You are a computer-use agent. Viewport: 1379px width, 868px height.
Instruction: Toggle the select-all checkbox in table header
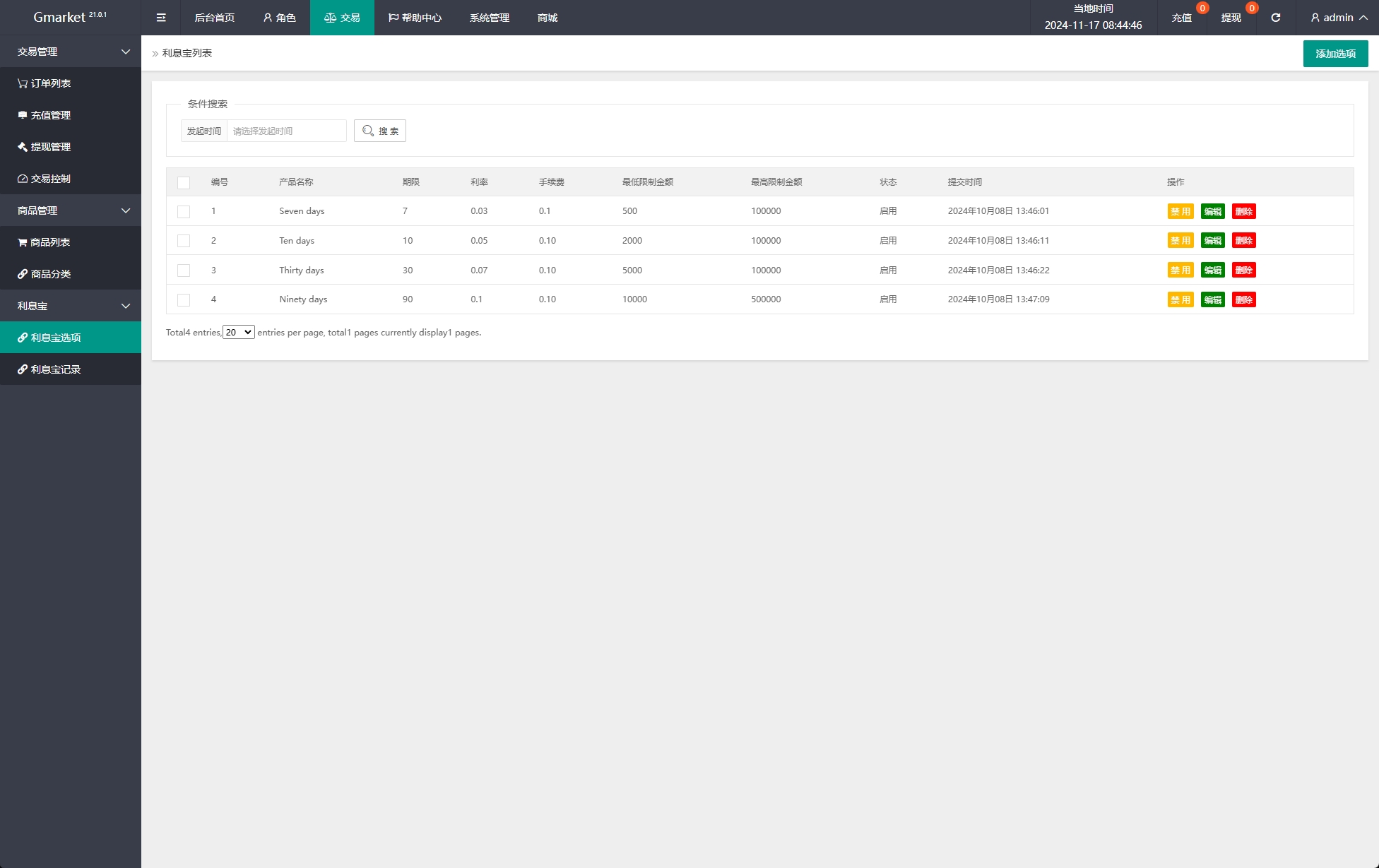click(184, 183)
